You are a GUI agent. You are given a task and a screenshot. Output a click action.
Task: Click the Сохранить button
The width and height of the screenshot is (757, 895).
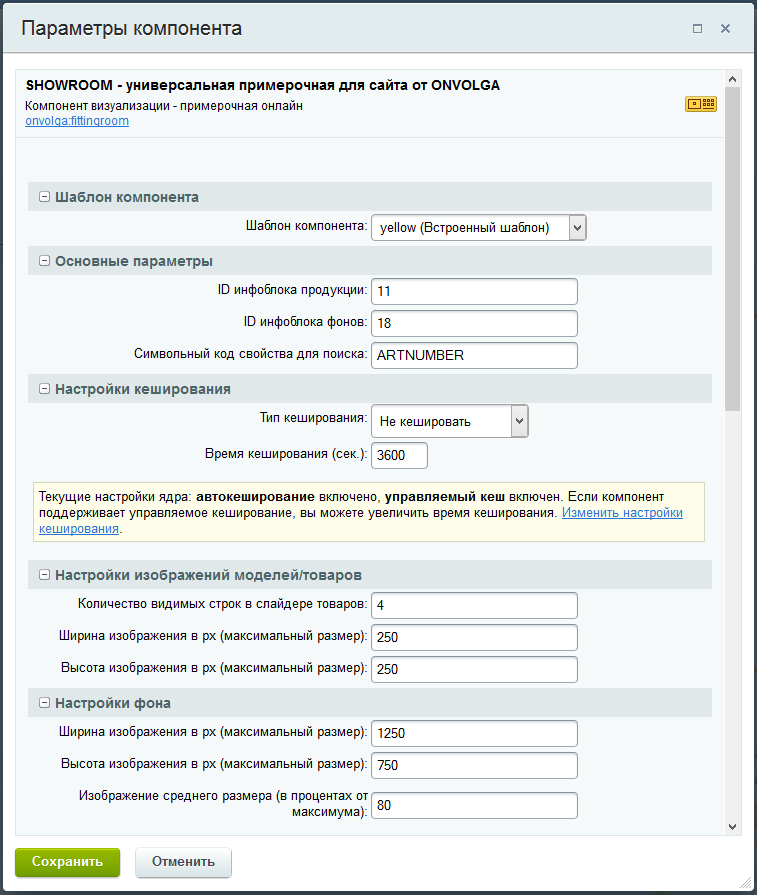[x=67, y=861]
